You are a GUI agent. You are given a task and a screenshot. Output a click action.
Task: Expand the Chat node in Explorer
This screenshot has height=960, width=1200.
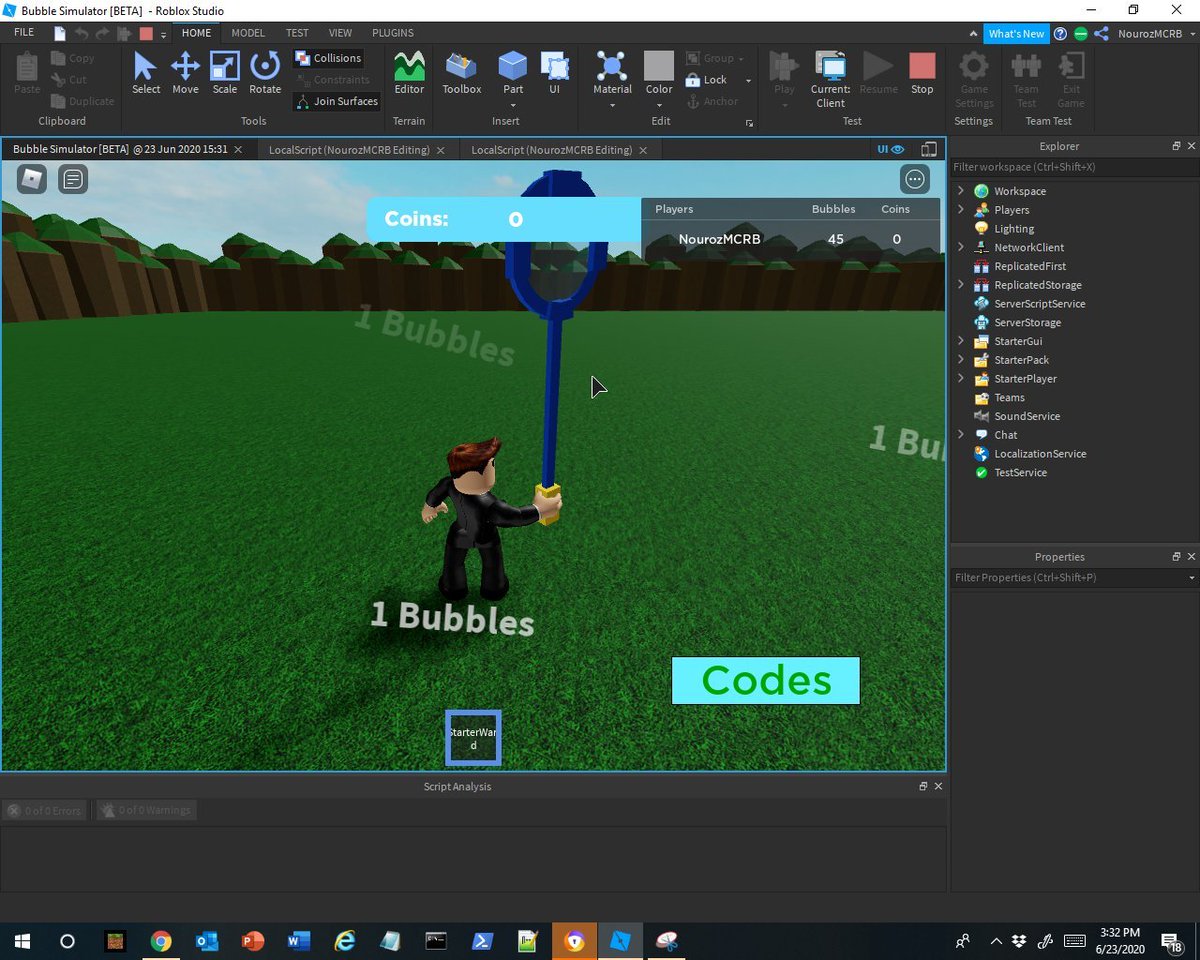point(961,435)
